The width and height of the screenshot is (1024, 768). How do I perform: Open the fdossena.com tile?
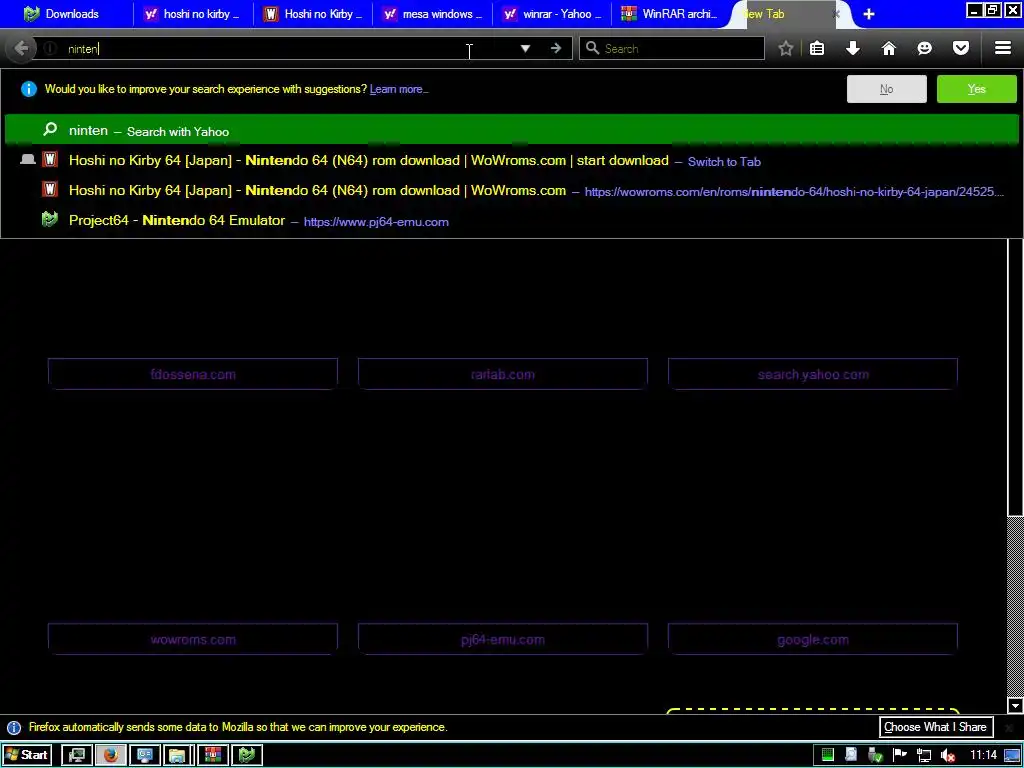(193, 374)
